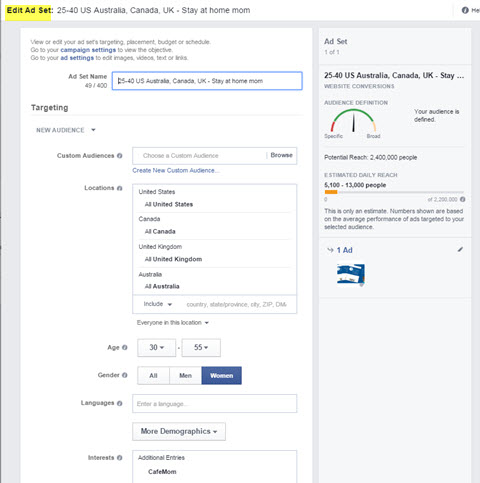Image resolution: width=480 pixels, height=483 pixels.
Task: Select the All United Kingdom location entry
Action: coord(173,259)
